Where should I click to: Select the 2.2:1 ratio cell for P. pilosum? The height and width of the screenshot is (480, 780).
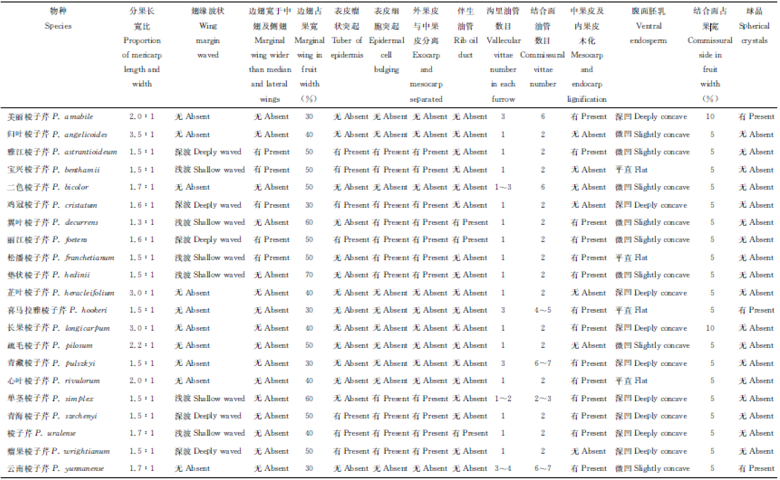[x=142, y=345]
